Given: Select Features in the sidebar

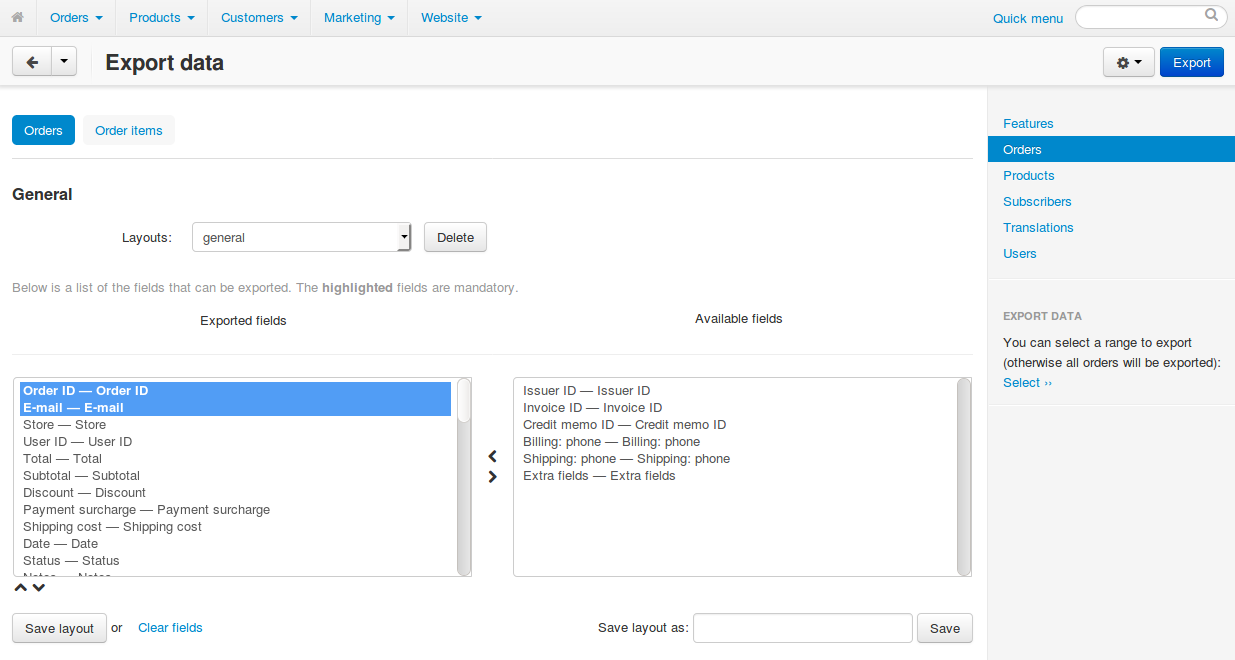Looking at the screenshot, I should coord(1028,124).
